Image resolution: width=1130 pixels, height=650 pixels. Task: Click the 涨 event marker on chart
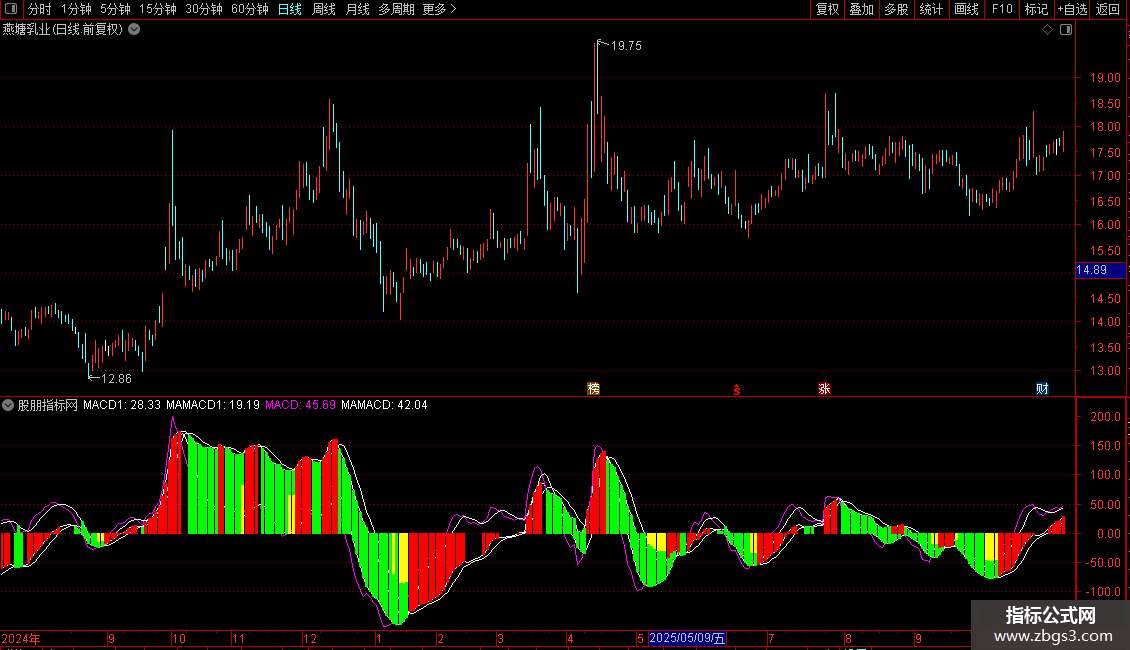pyautogui.click(x=824, y=388)
